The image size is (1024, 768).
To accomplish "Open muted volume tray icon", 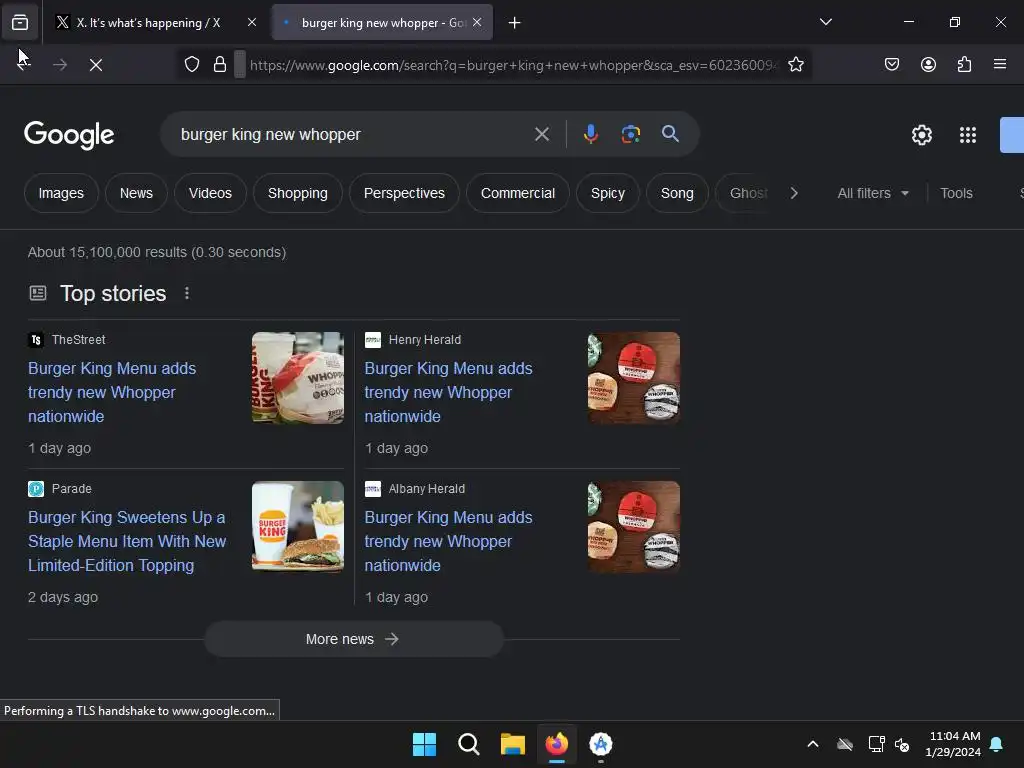I will [x=902, y=744].
